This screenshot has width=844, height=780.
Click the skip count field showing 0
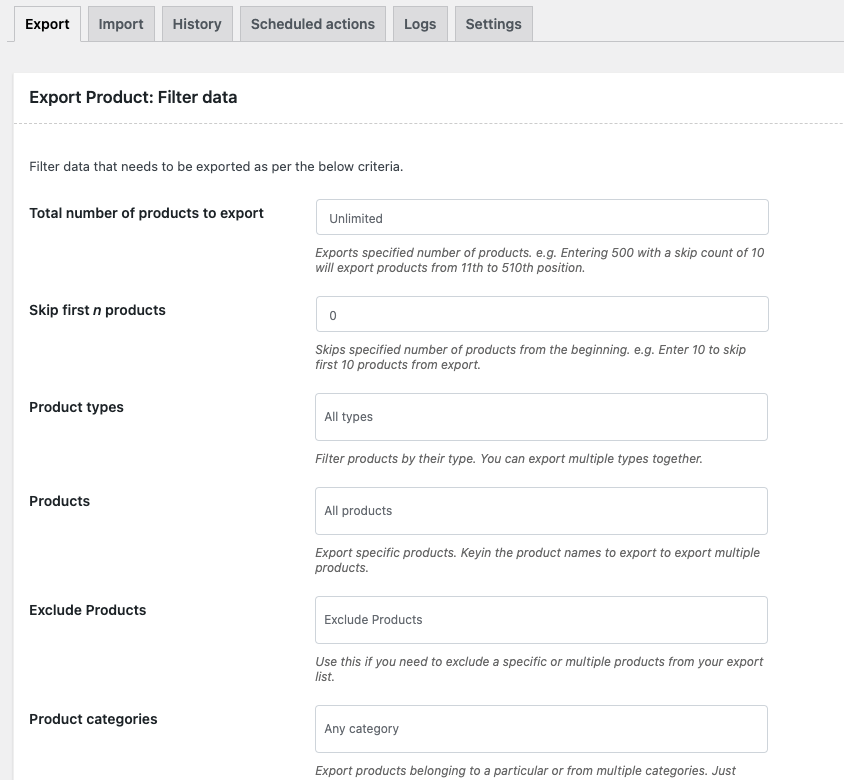541,313
